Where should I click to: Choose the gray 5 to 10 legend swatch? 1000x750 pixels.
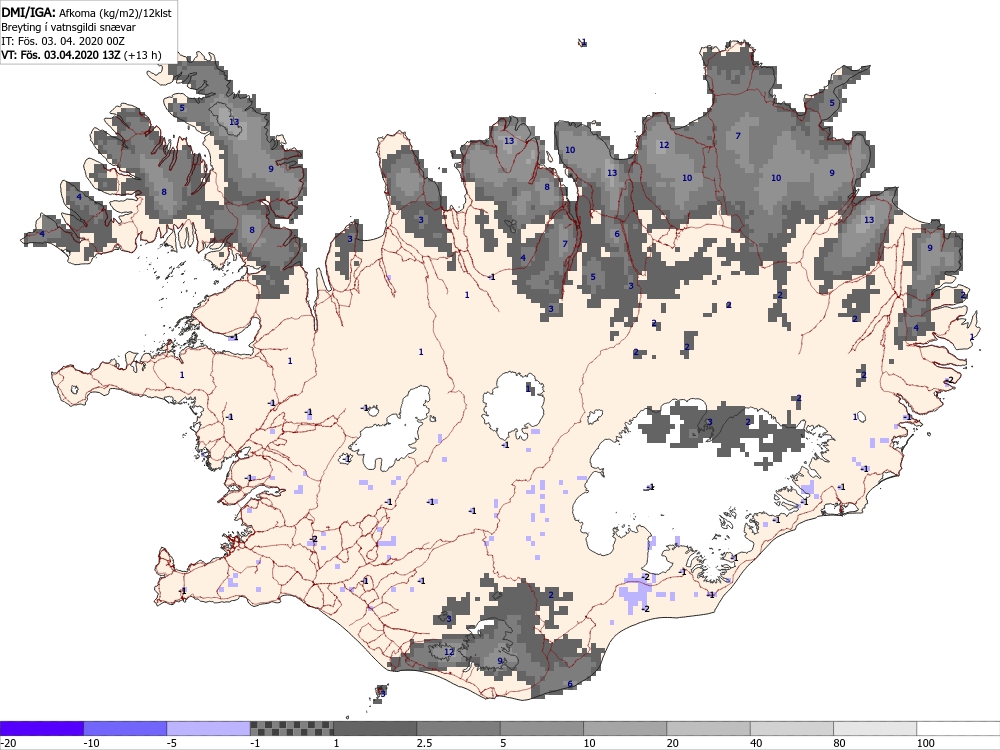click(542, 728)
